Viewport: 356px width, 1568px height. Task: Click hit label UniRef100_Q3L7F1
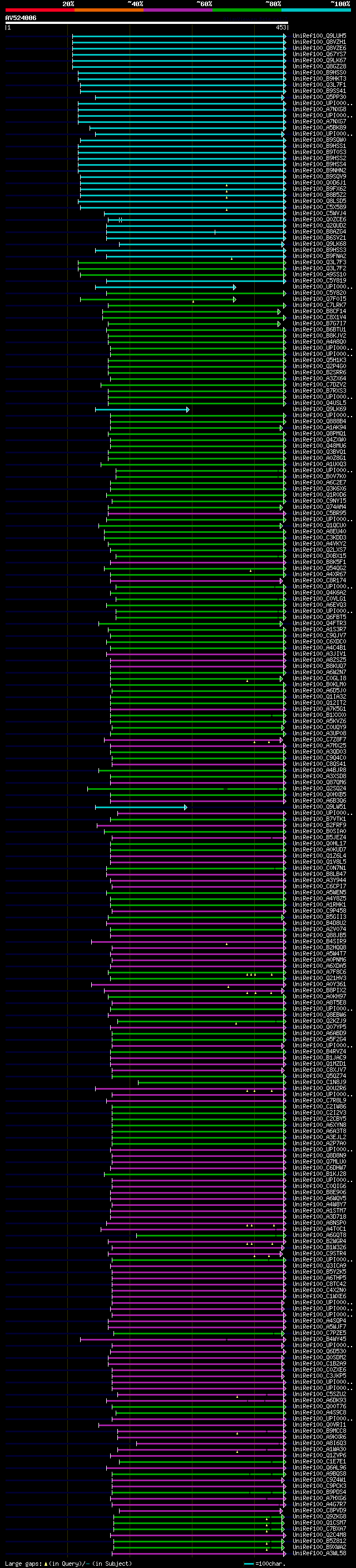coord(319,85)
